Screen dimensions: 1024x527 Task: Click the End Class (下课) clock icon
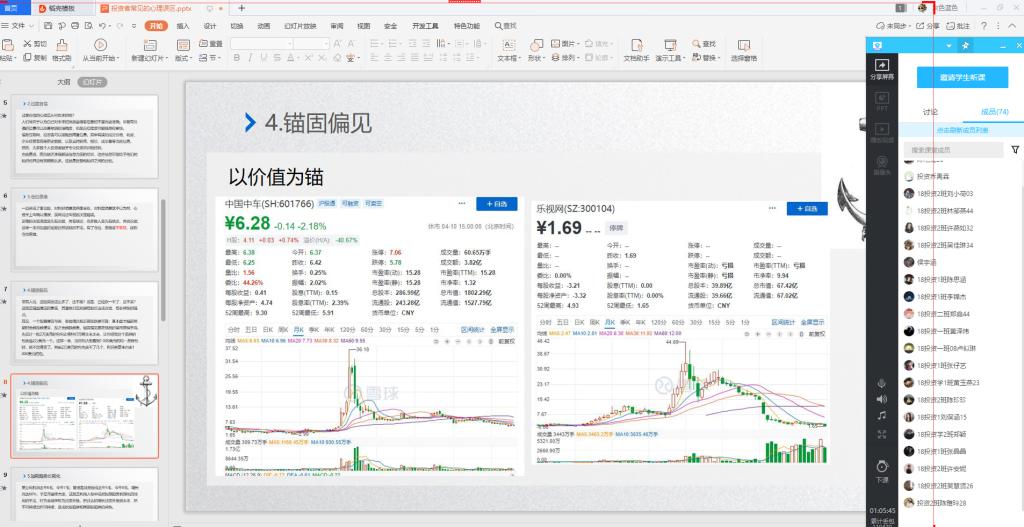click(x=882, y=466)
